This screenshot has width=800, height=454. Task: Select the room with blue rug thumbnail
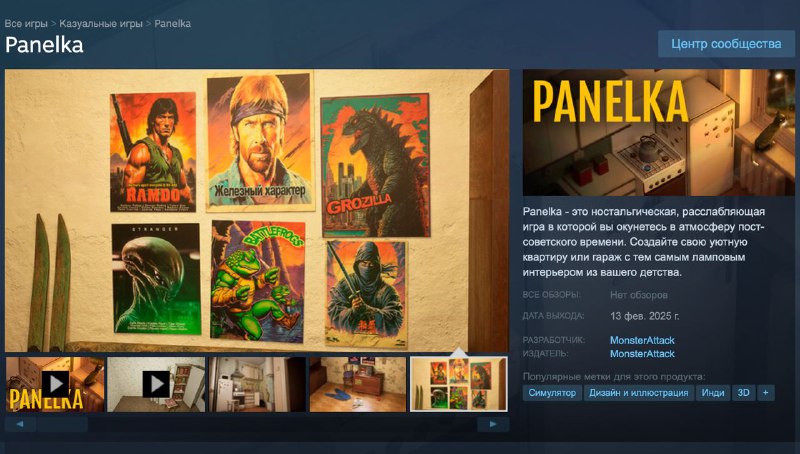[358, 384]
